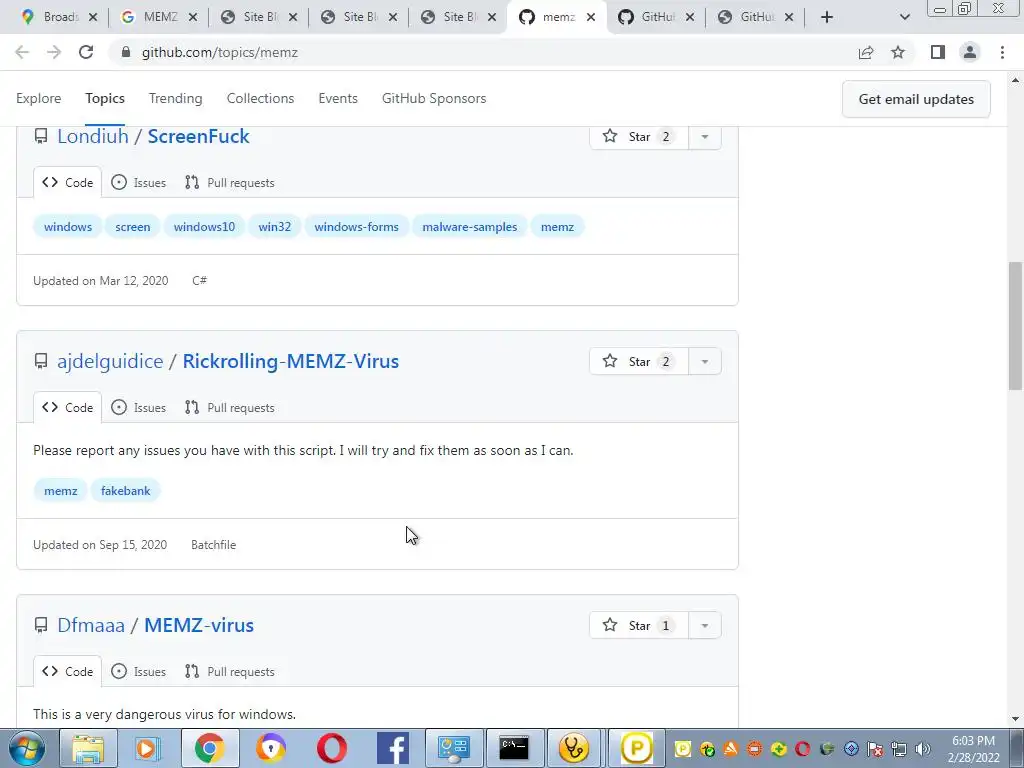Open Opera browser from taskbar

tap(332, 748)
